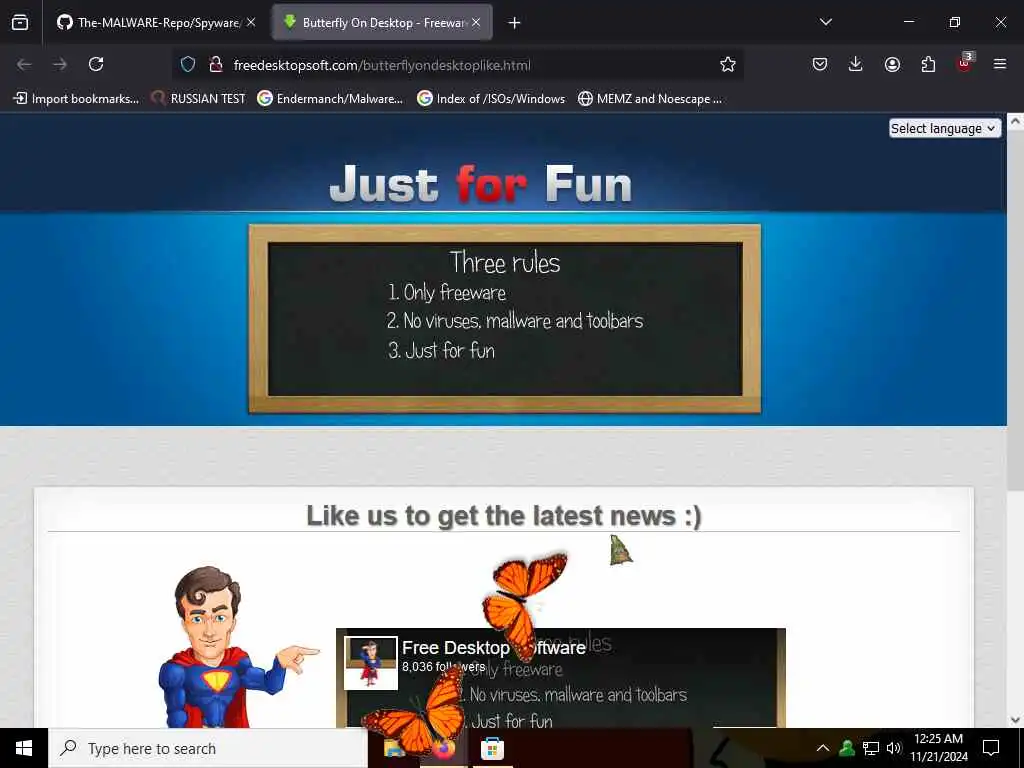
Task: Open tracking protection shield icon
Action: pos(188,64)
